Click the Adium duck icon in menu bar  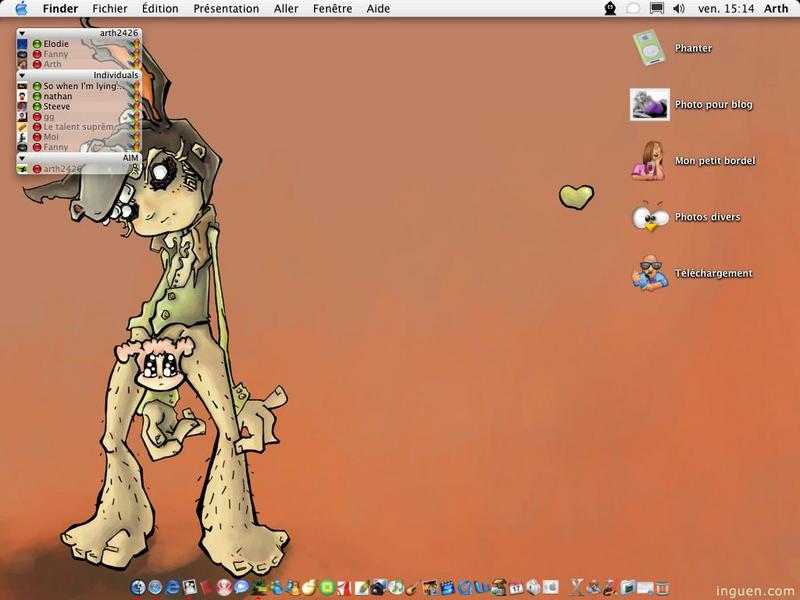610,8
